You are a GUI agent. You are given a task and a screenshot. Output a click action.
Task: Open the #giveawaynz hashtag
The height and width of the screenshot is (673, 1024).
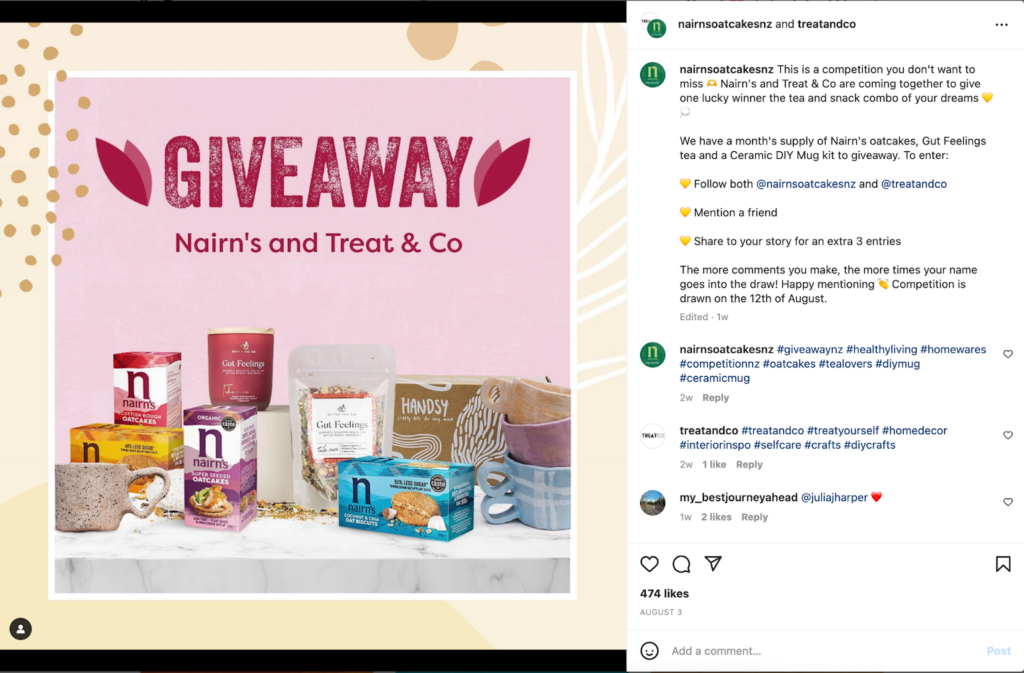tap(809, 349)
